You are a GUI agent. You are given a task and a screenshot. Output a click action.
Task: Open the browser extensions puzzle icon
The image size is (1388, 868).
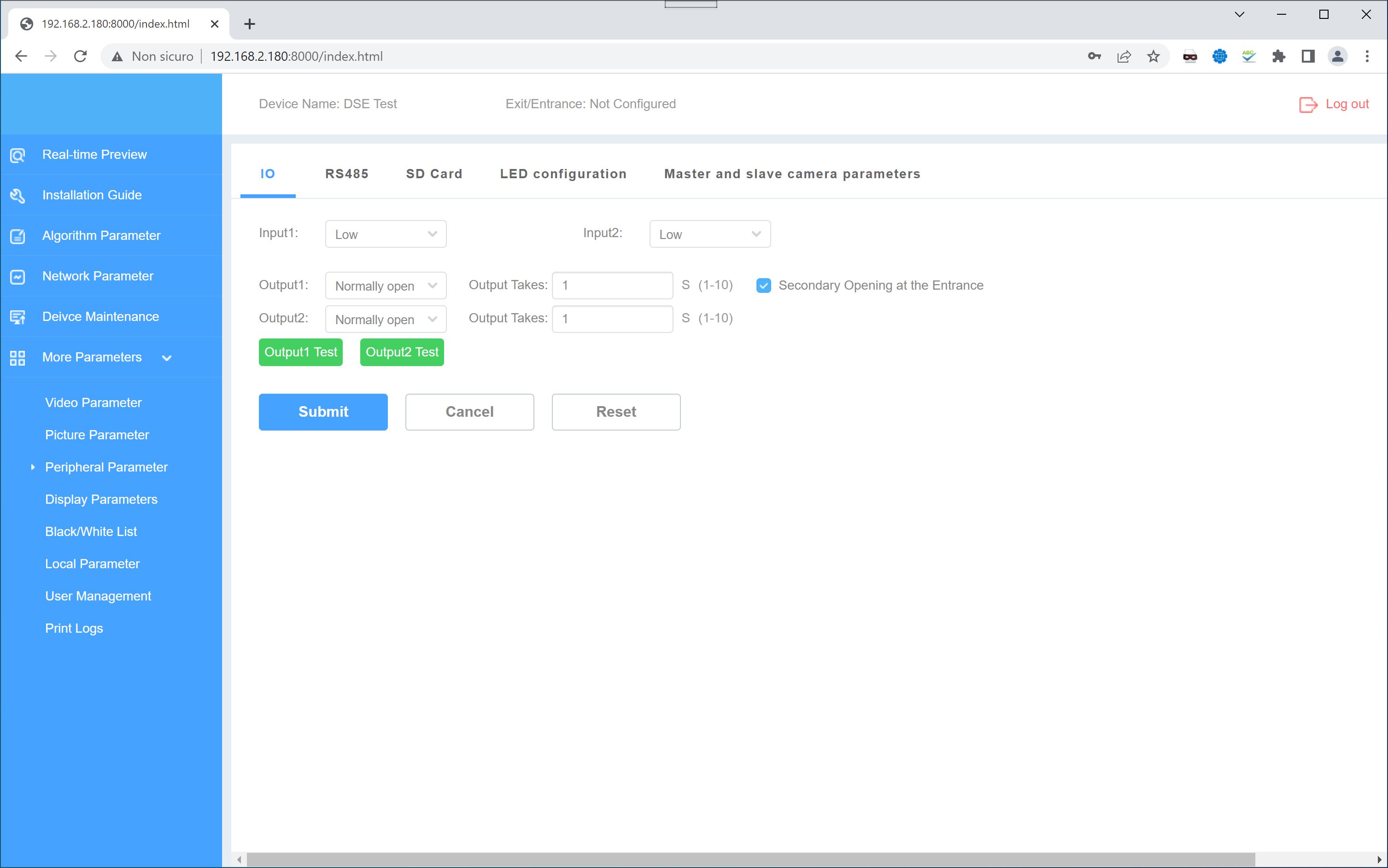pos(1278,56)
